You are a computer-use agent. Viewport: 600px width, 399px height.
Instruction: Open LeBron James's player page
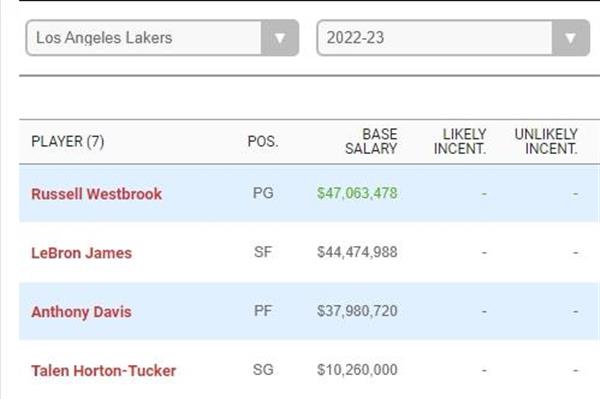coord(82,253)
